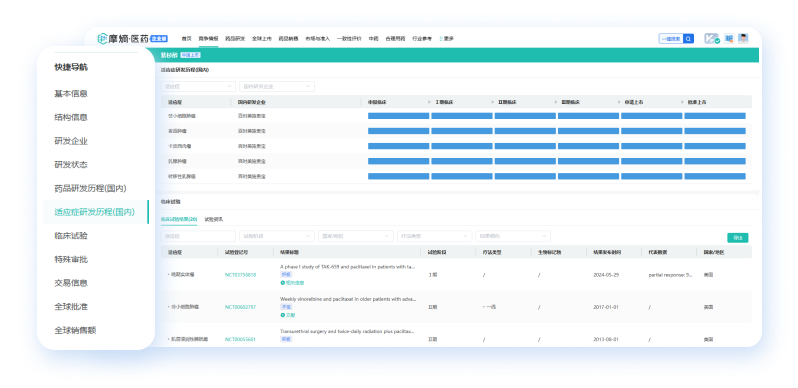Click the orange-blue icon beside the avatar

click(x=729, y=39)
